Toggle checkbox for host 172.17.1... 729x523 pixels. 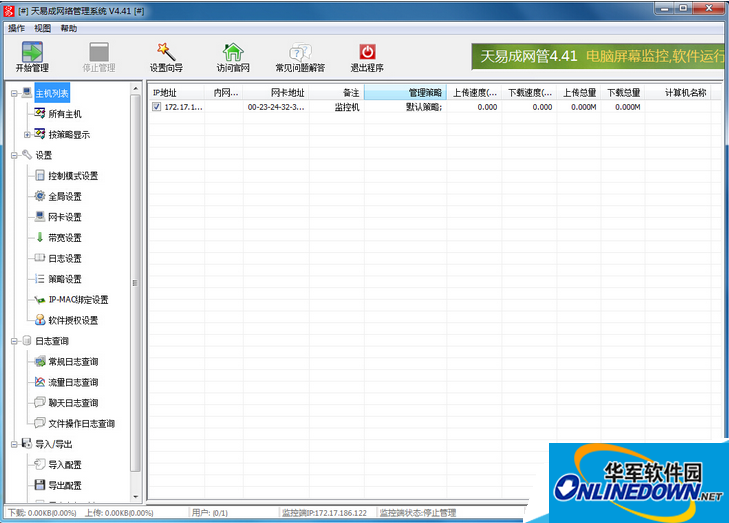click(x=157, y=107)
